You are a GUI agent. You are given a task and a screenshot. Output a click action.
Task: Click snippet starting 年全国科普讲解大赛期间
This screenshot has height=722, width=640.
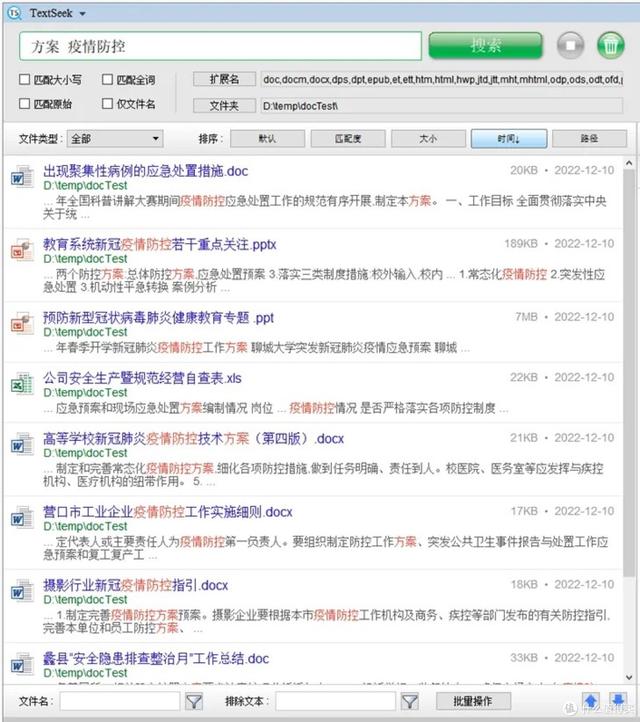pos(325,207)
